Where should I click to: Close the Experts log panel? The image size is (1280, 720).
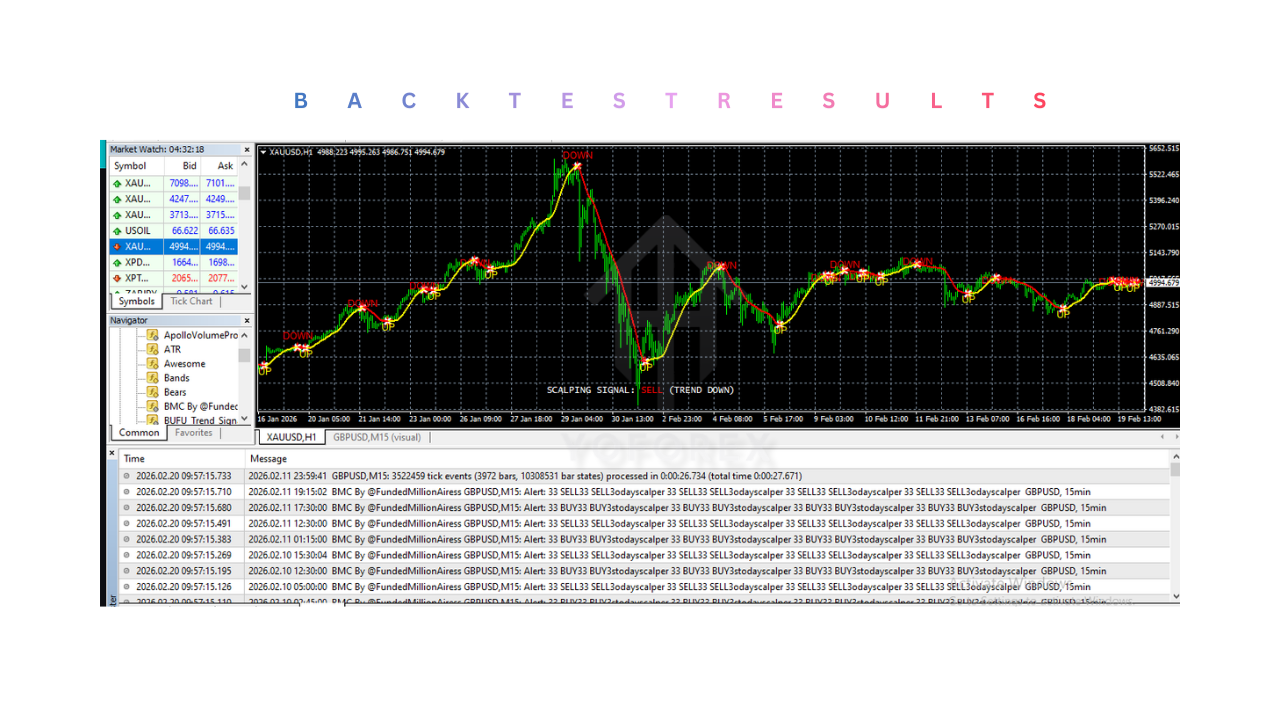(111, 452)
